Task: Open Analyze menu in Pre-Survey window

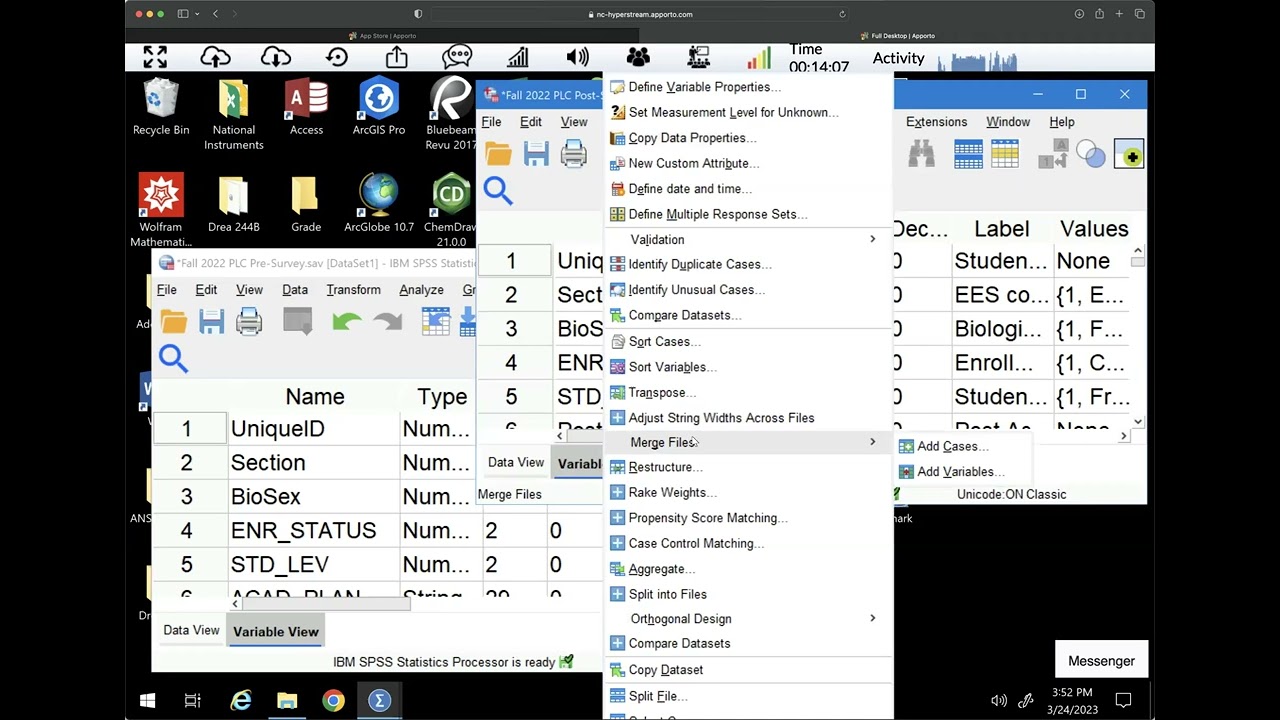Action: click(421, 289)
